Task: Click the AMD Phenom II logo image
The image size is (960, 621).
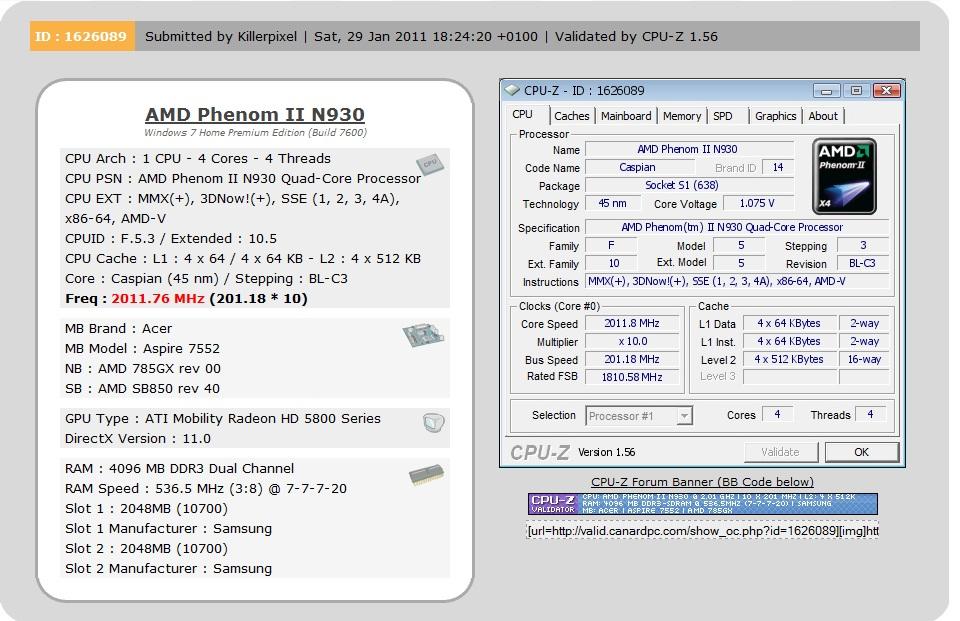Action: tap(844, 176)
